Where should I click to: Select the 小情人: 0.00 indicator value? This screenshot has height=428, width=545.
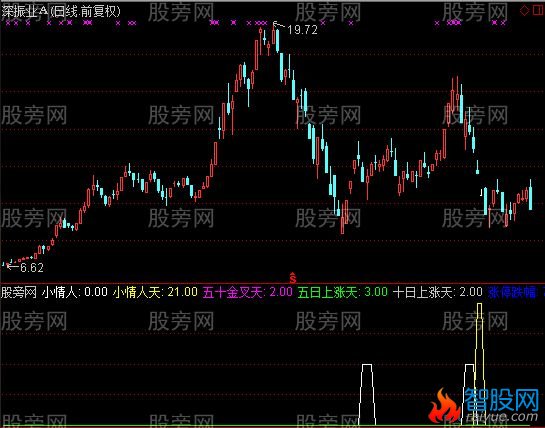[x=75, y=292]
